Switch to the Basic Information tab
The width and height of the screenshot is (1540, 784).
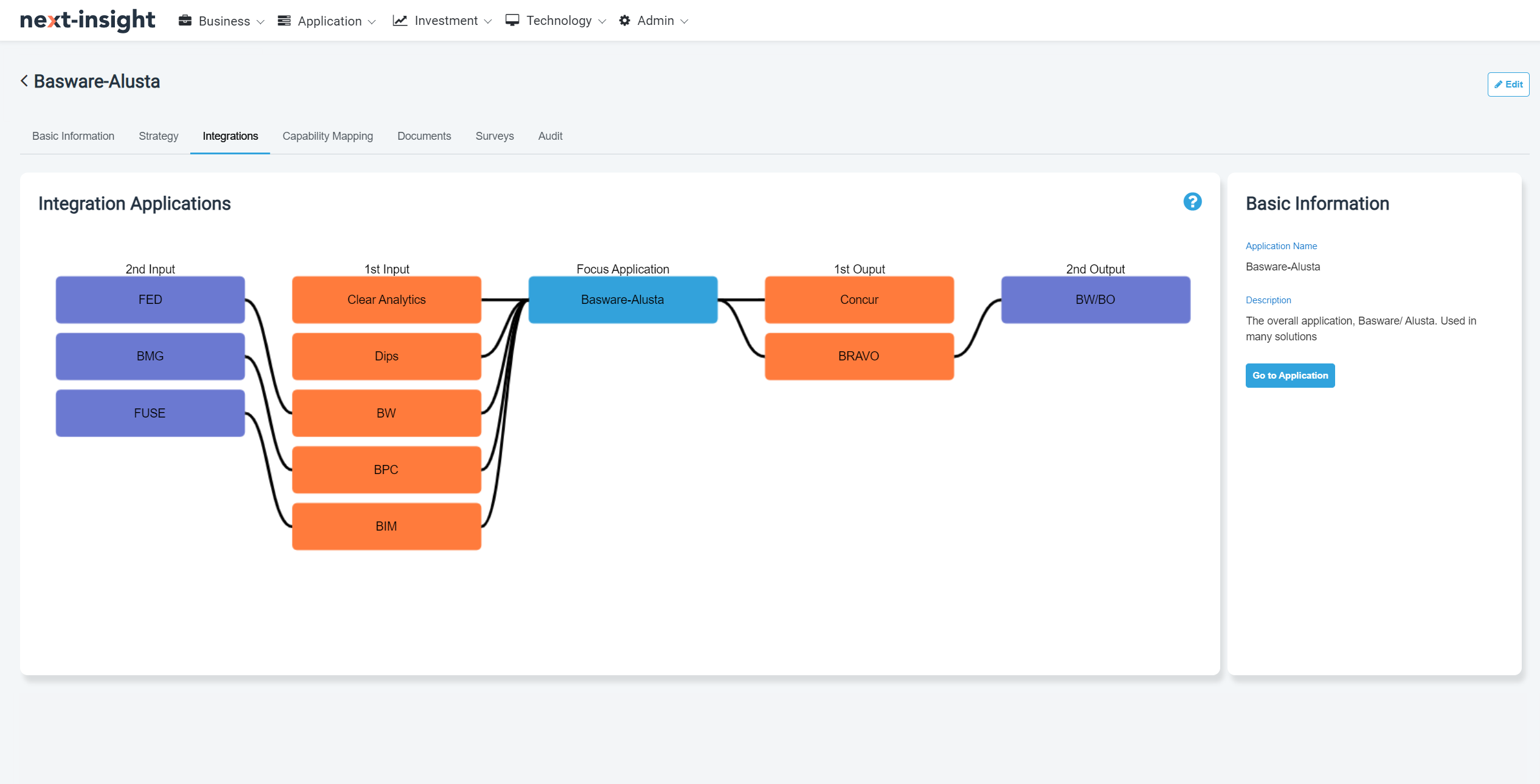point(73,136)
